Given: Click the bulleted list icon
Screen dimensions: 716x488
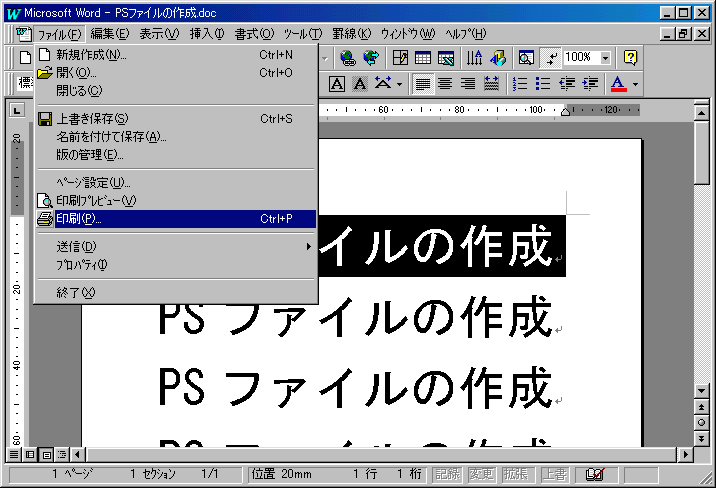Looking at the screenshot, I should [543, 84].
